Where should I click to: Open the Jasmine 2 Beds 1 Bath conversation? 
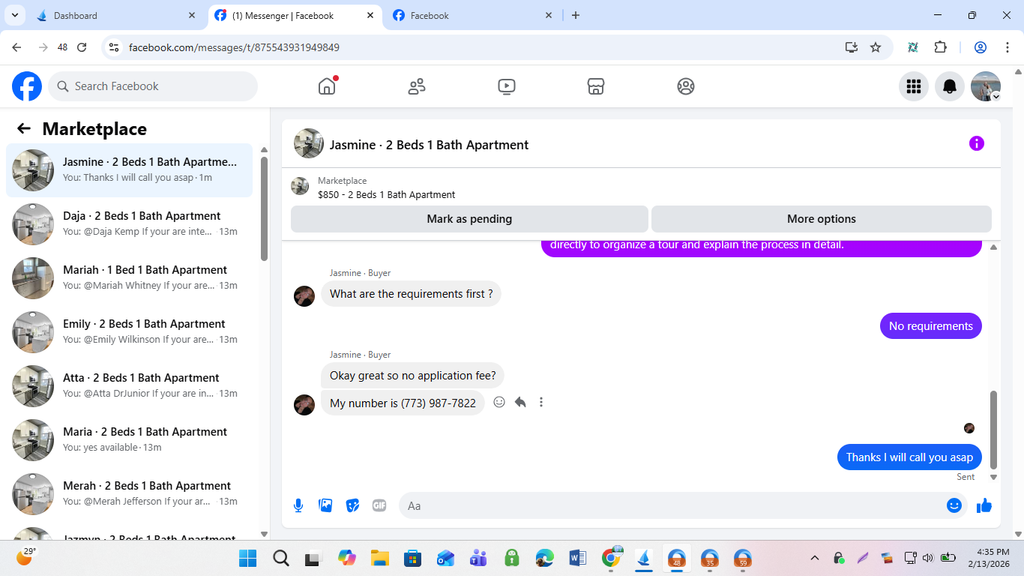pos(129,170)
